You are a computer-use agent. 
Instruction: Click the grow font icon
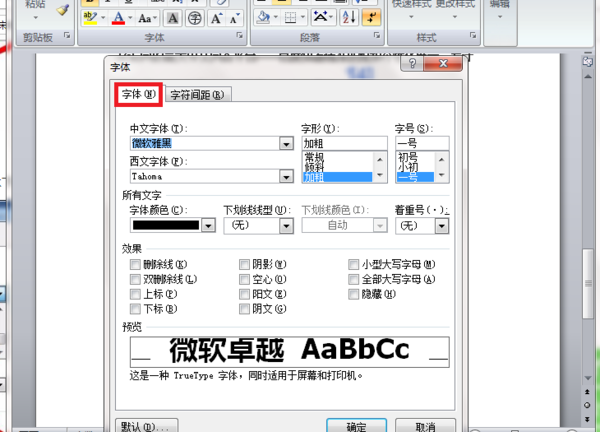(216, 18)
